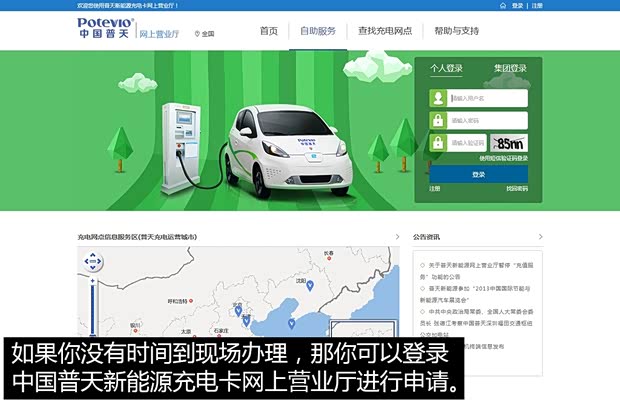Image resolution: width=620 pixels, height=411 pixels.
Task: Open 首页 navigation menu item
Action: click(x=269, y=31)
